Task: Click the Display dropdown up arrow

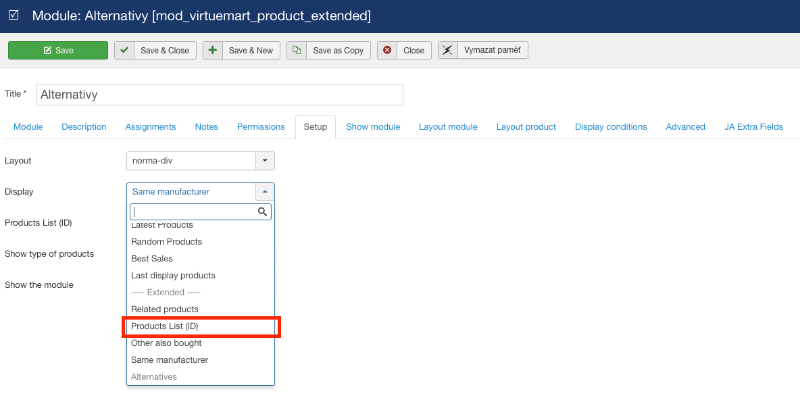Action: [265, 192]
